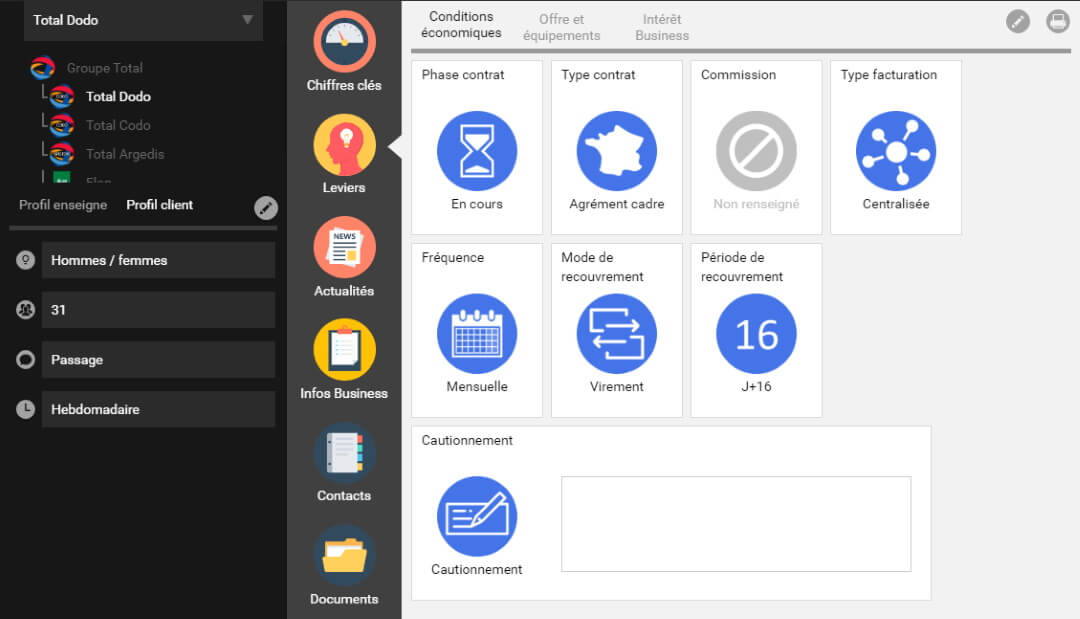Open the Actualités news icon
Screen dimensions: 1080x619
coord(344,247)
